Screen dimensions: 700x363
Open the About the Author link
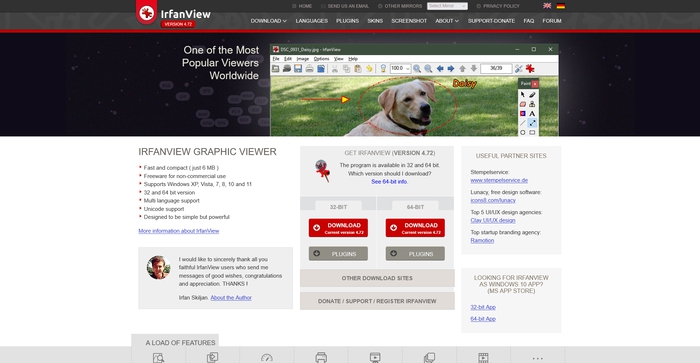[x=231, y=298]
